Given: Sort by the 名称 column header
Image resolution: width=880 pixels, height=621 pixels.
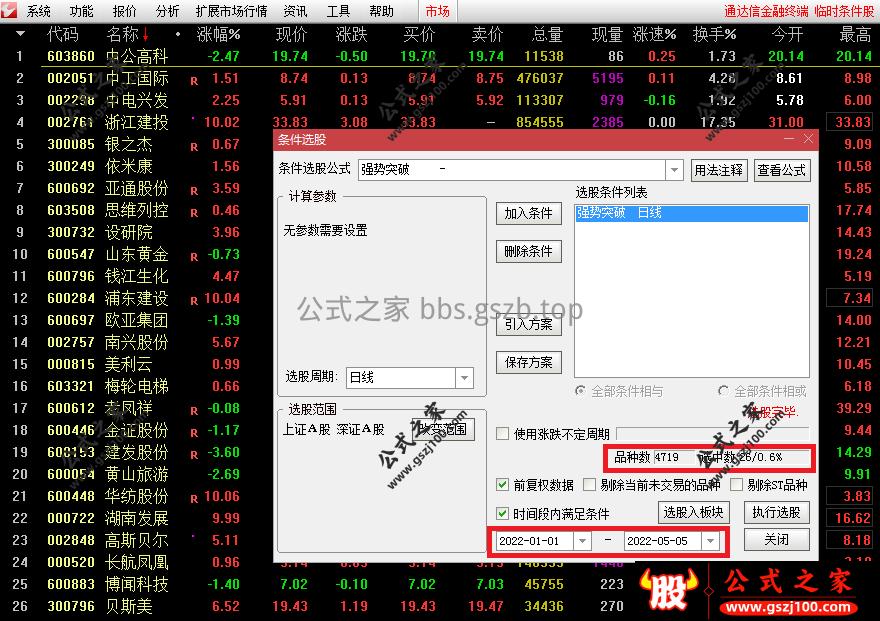Looking at the screenshot, I should click(122, 35).
